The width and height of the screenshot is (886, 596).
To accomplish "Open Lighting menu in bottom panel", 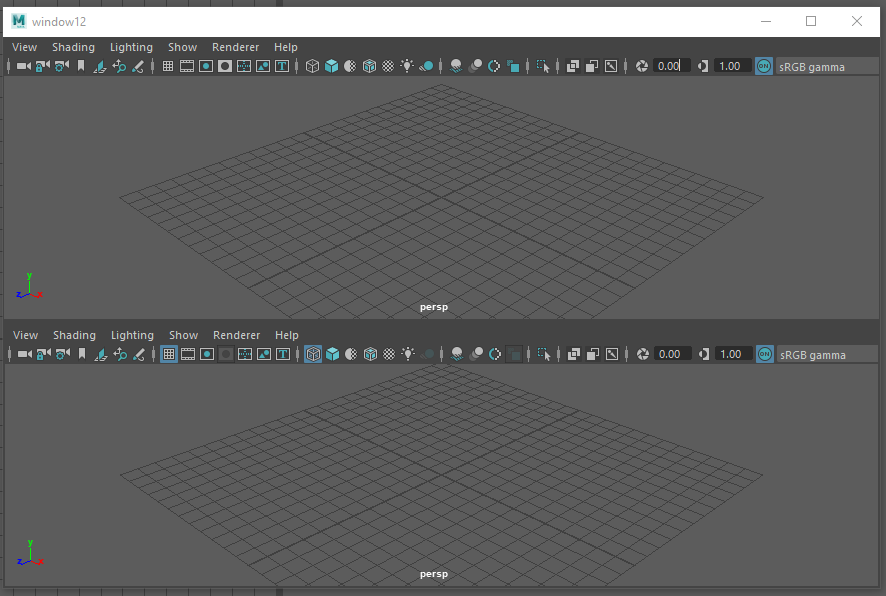I will click(132, 335).
